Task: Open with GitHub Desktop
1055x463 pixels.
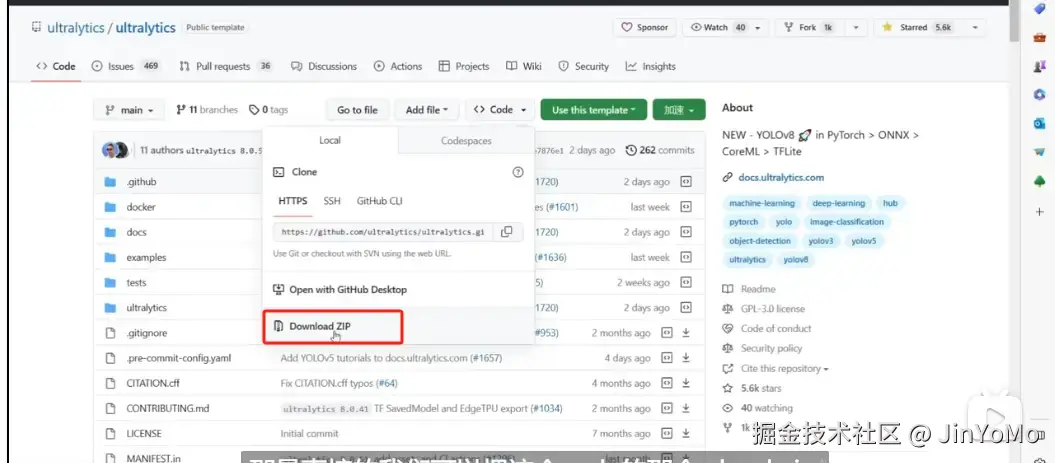Action: [x=340, y=289]
